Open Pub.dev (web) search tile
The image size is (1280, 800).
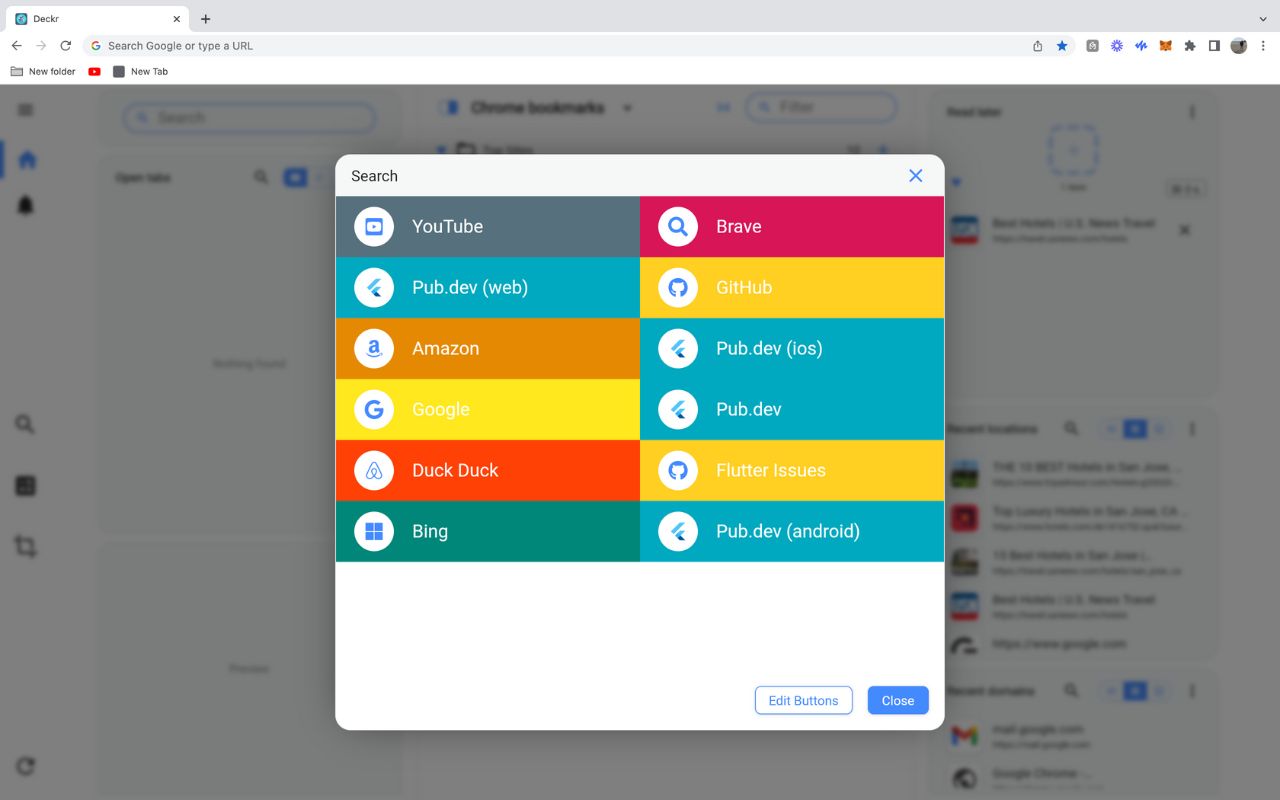click(488, 288)
